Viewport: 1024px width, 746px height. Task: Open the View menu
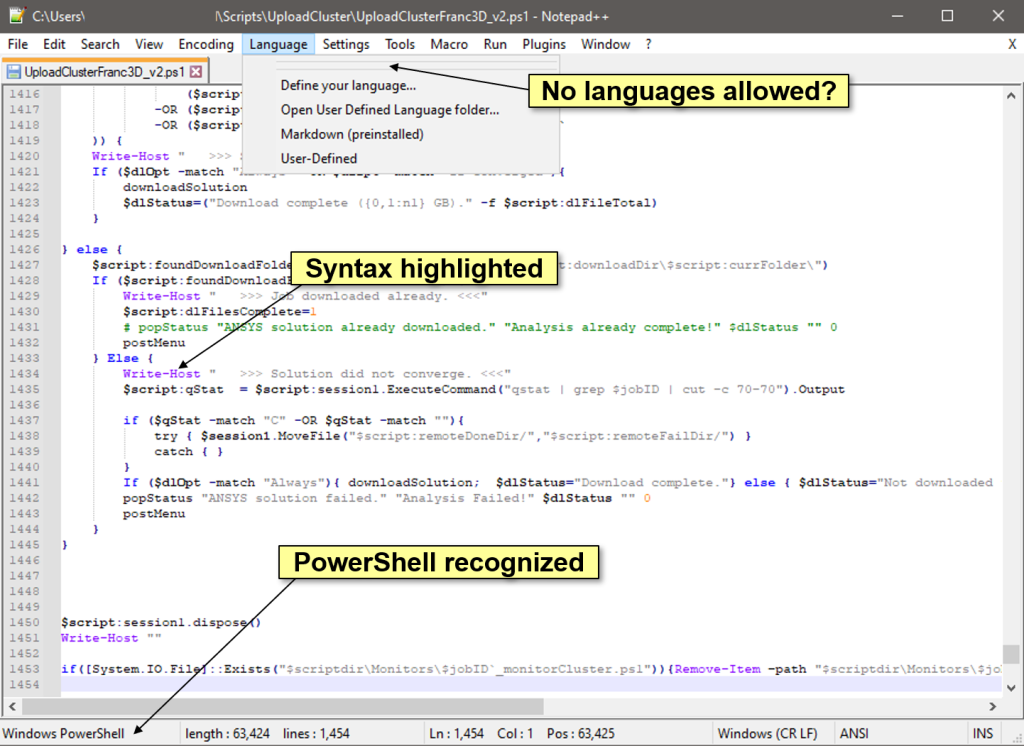click(x=149, y=44)
